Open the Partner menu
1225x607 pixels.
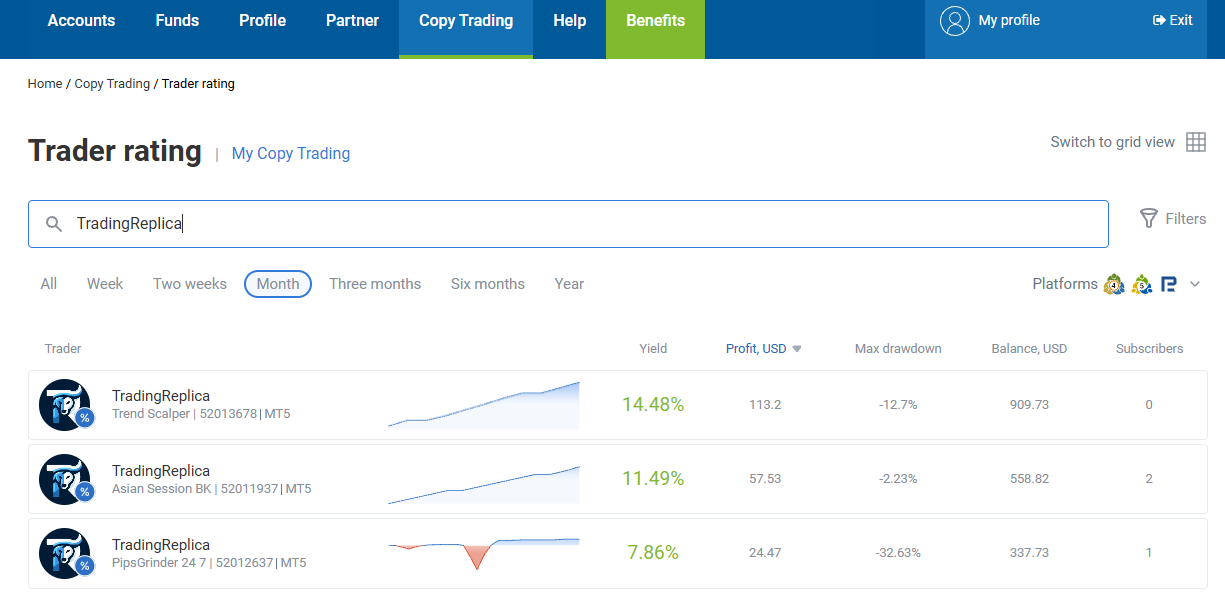pos(352,20)
